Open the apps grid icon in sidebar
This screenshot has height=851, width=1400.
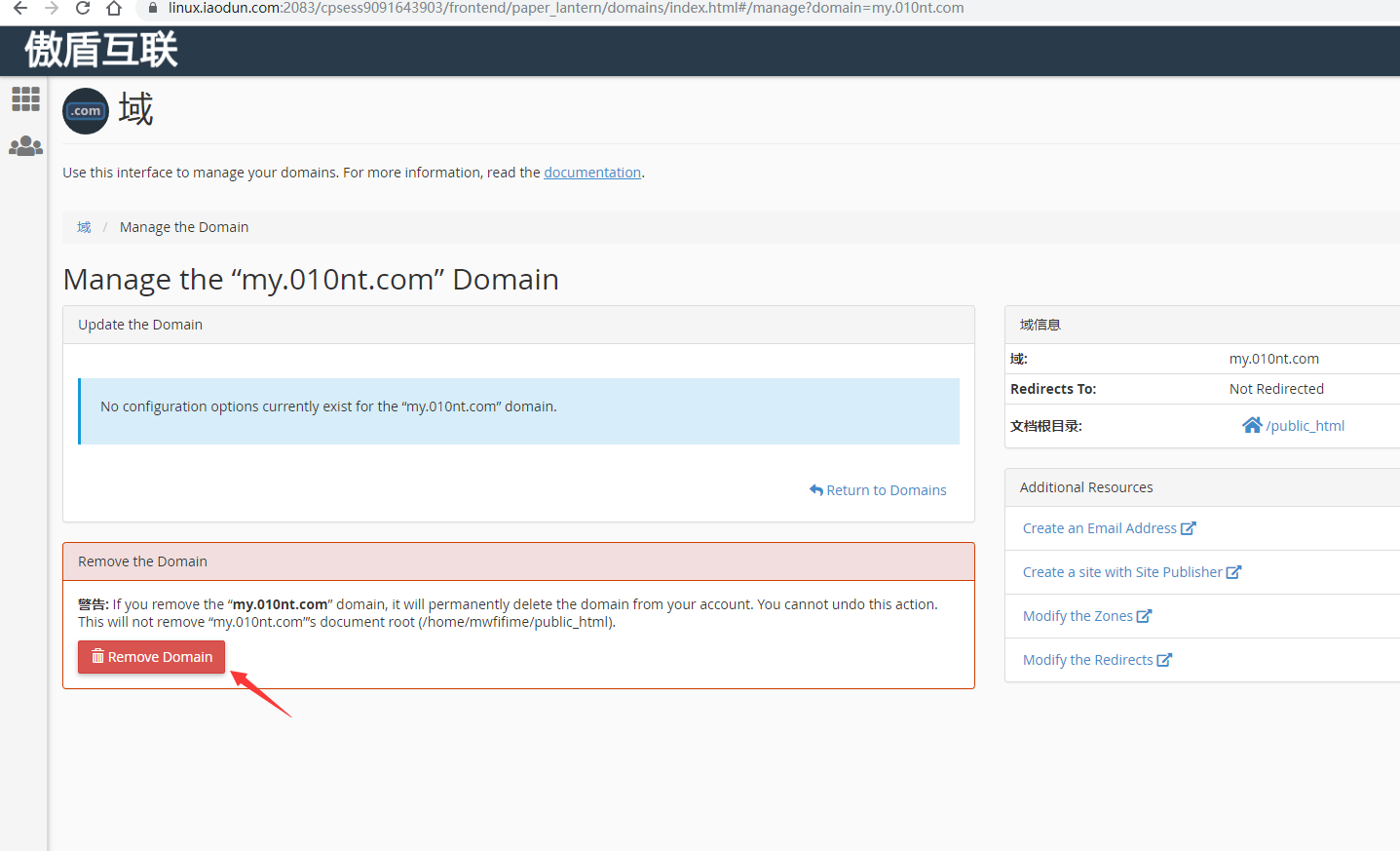tap(25, 98)
